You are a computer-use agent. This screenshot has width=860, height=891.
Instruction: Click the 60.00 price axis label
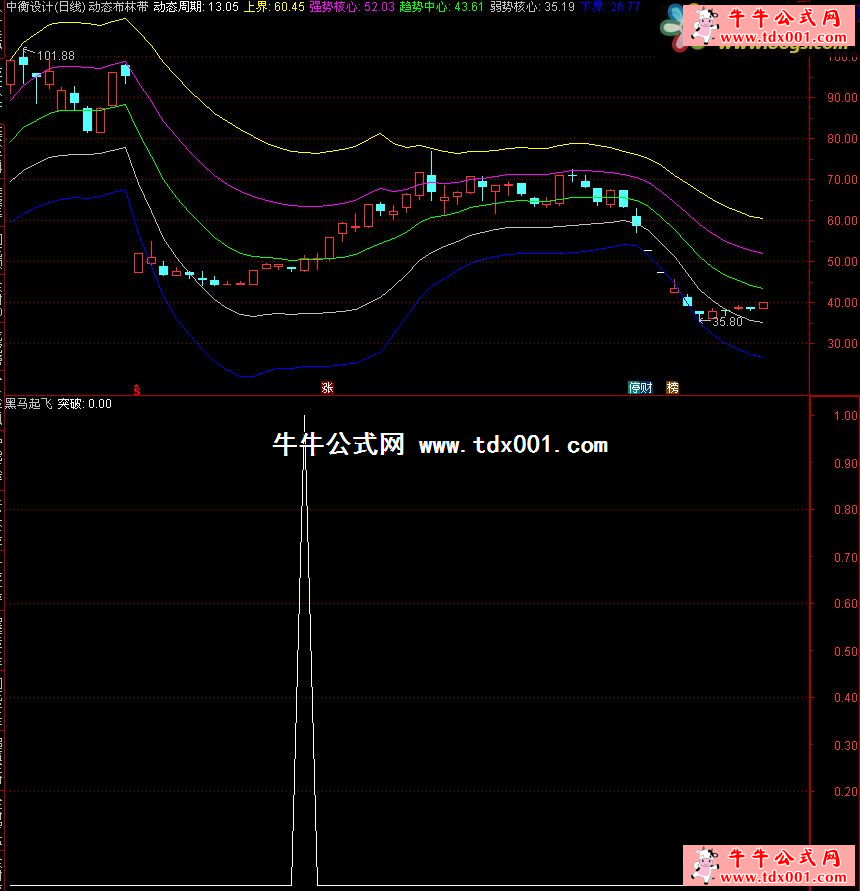tap(842, 220)
